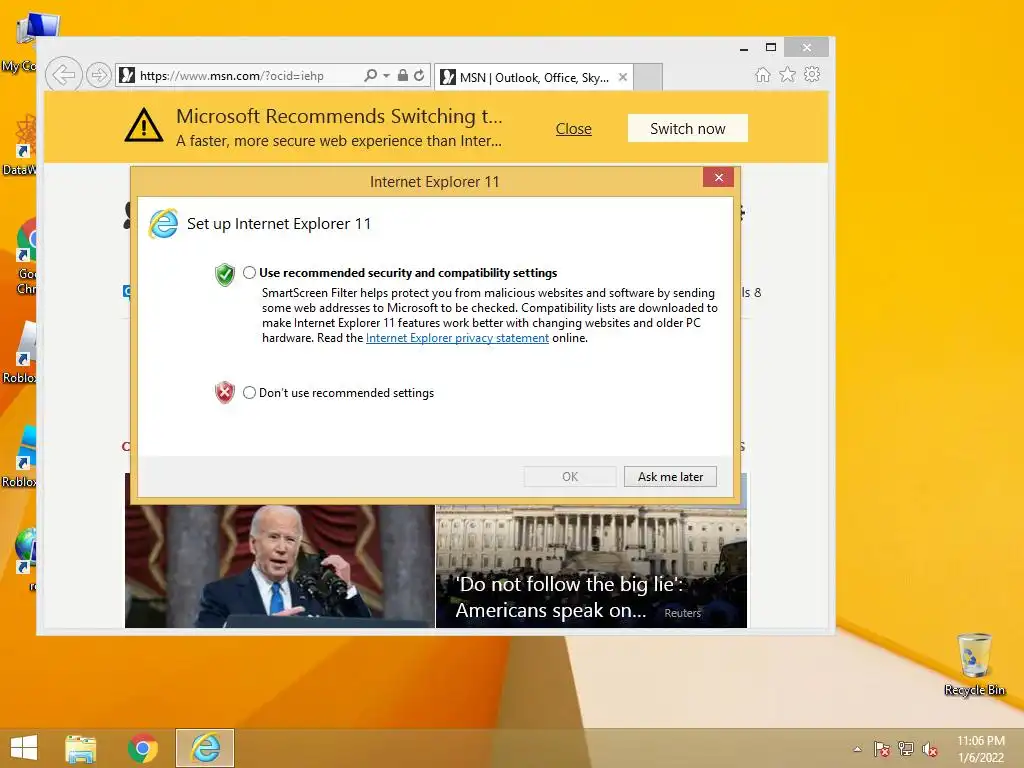The height and width of the screenshot is (768, 1024).
Task: Click the red shield X icon
Action: [x=225, y=392]
